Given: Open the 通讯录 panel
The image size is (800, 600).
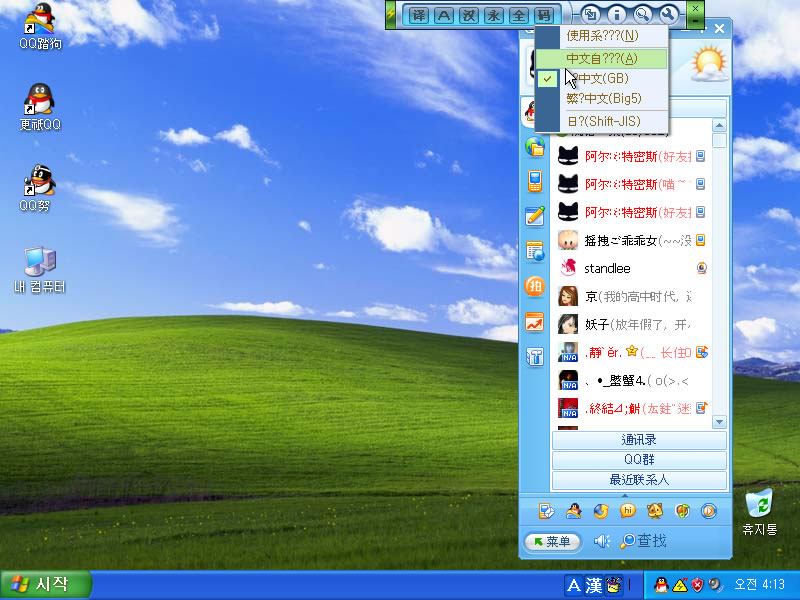Looking at the screenshot, I should pyautogui.click(x=639, y=440).
